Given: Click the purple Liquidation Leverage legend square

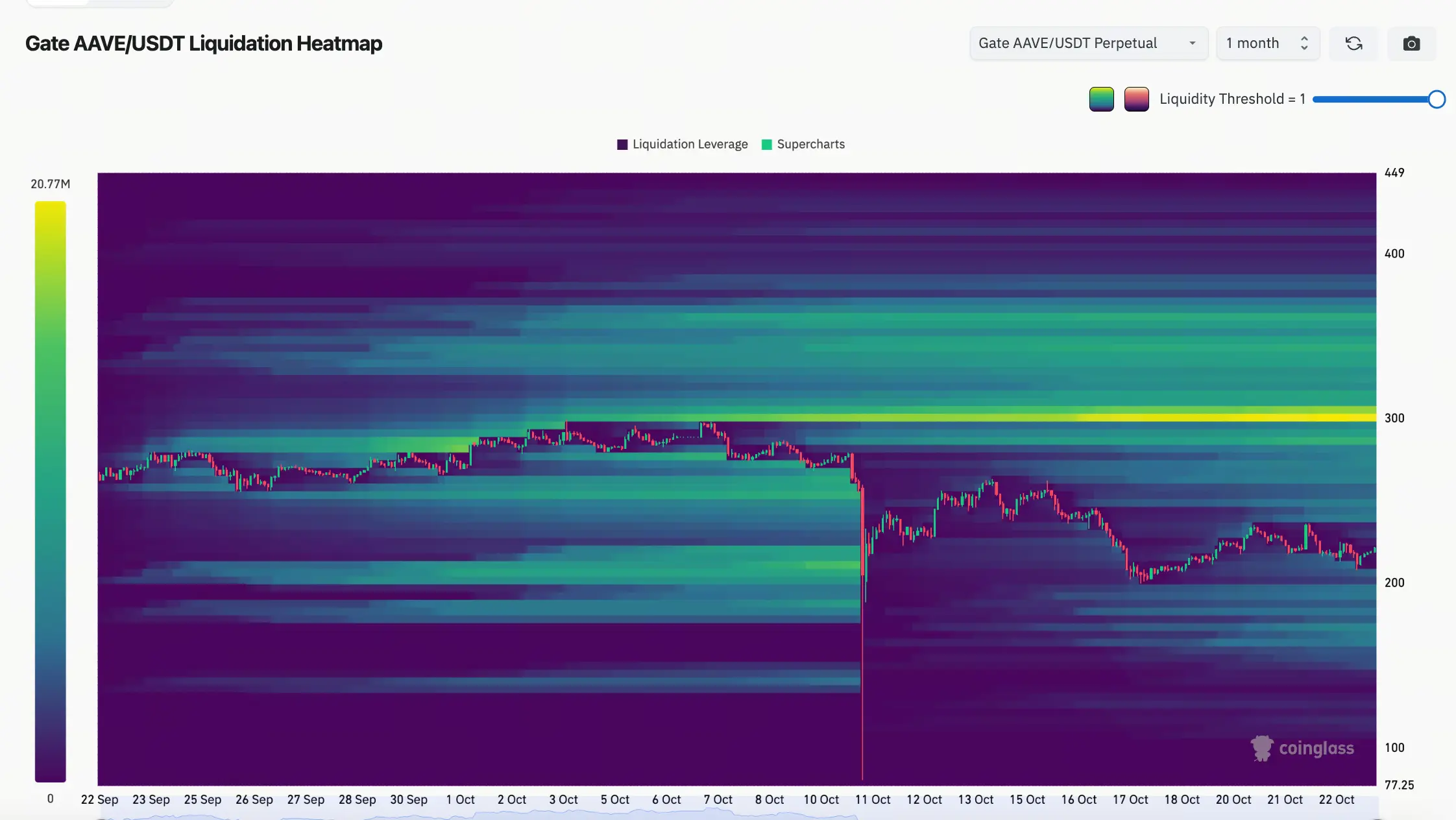Looking at the screenshot, I should point(622,145).
